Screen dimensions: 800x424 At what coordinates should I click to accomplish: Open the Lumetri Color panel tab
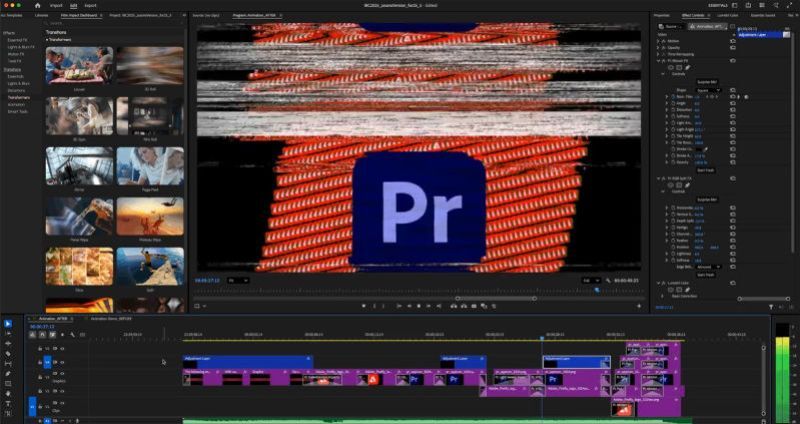pyautogui.click(x=728, y=15)
